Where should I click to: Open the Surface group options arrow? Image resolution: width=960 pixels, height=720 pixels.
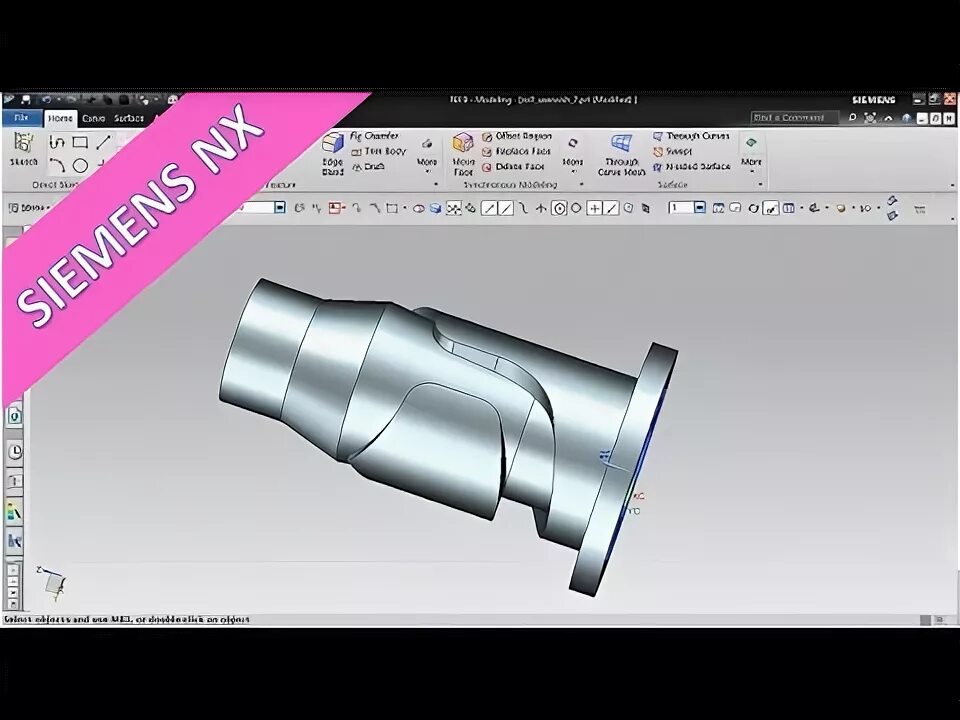pos(760,184)
